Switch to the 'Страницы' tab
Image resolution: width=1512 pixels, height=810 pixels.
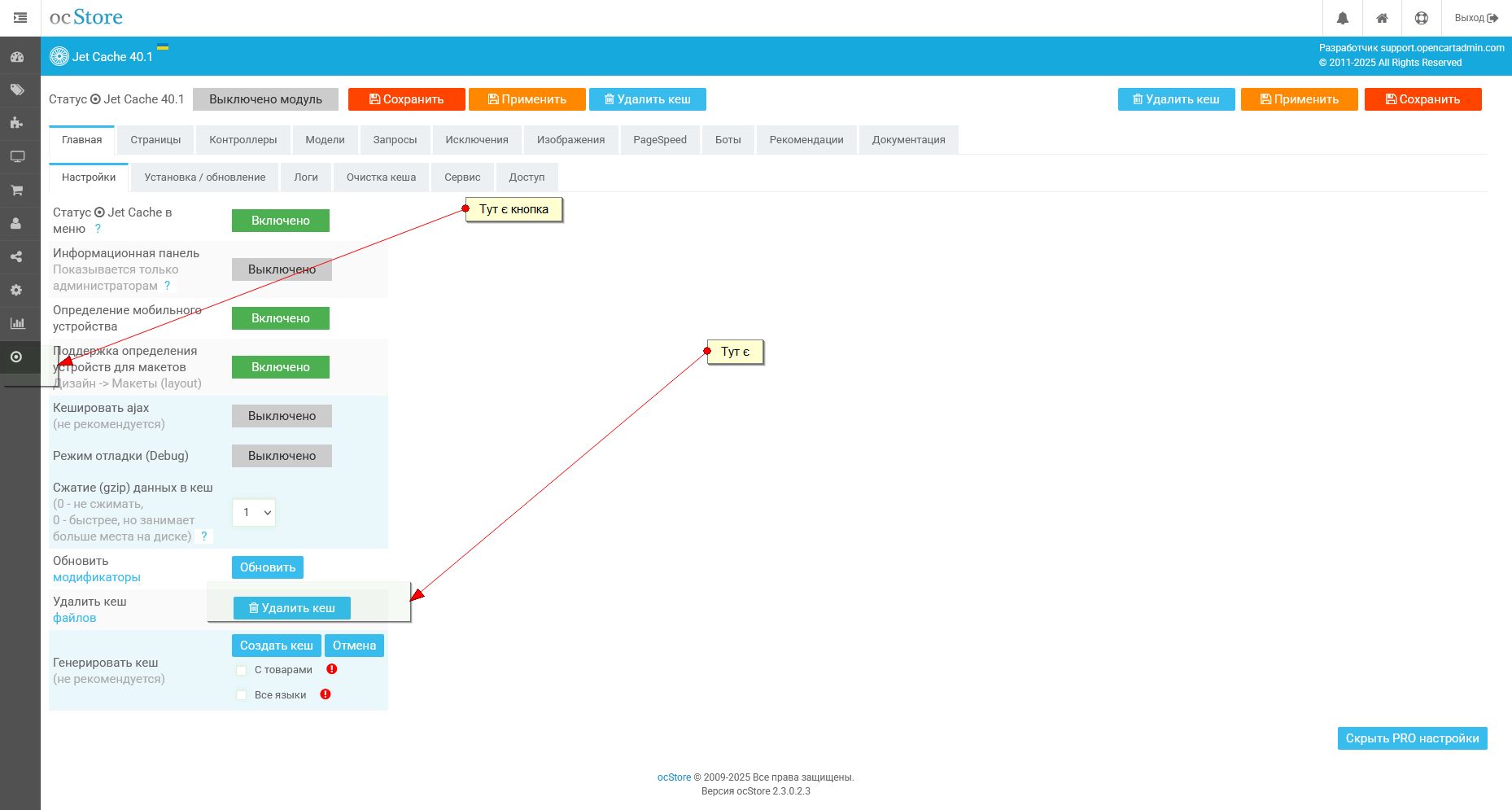[155, 140]
